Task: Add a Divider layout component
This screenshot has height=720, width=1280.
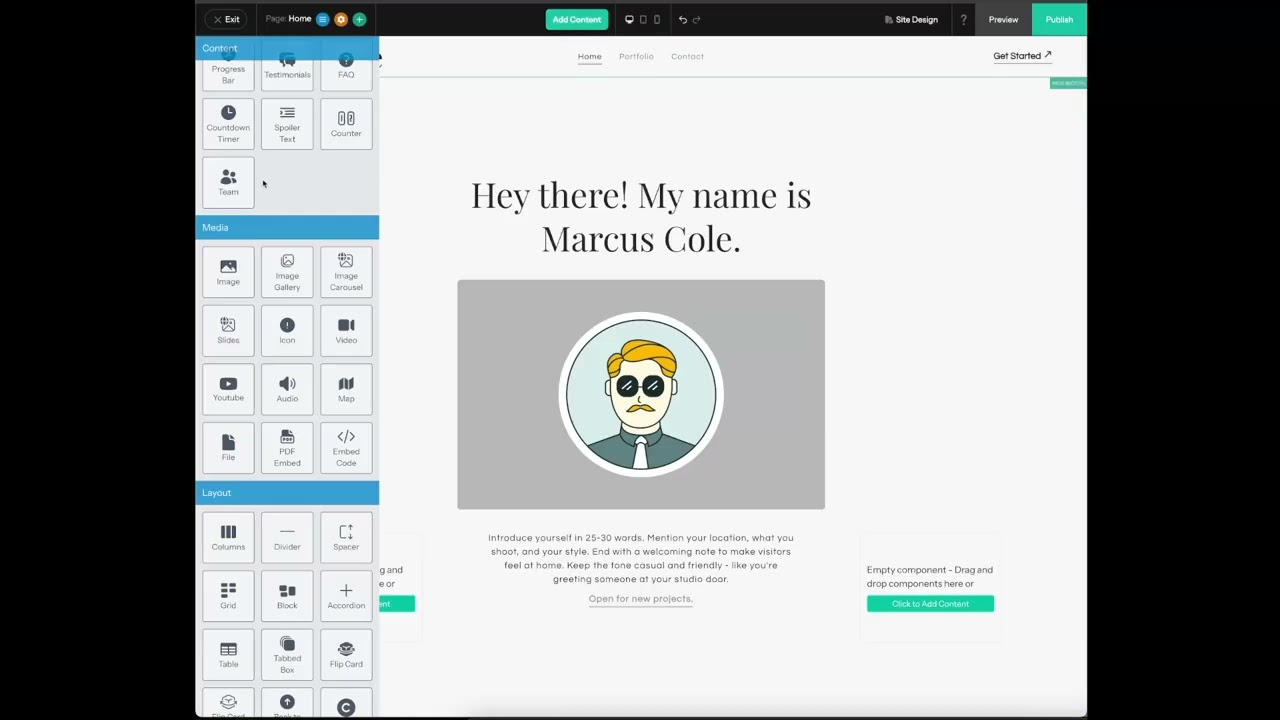Action: pos(287,538)
